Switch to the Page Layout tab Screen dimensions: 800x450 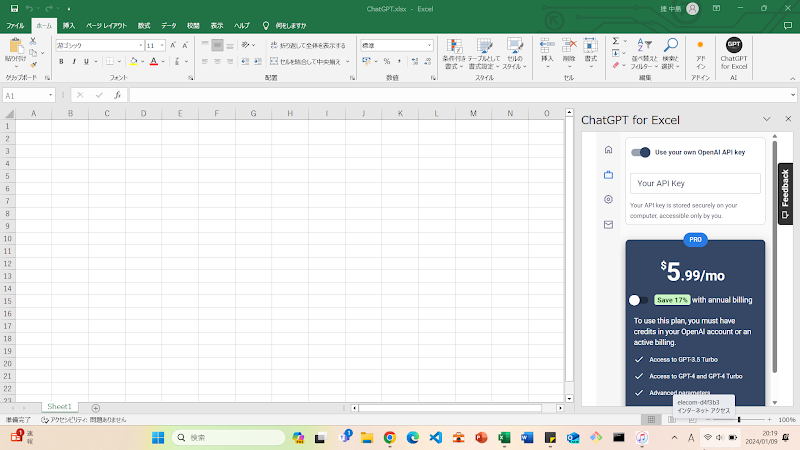[106, 26]
